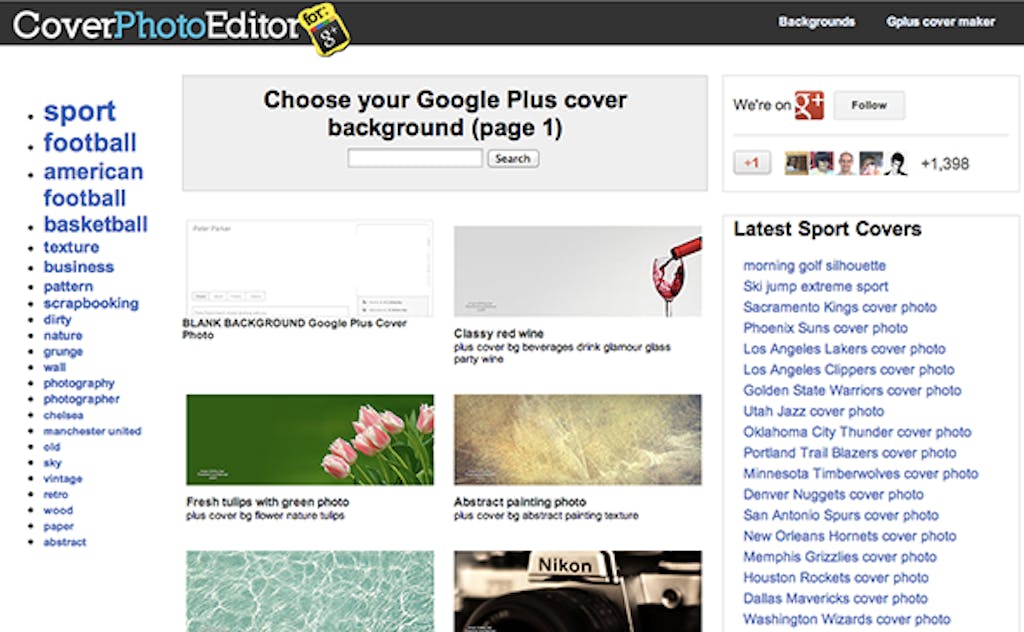1024x632 pixels.
Task: Open the Gplus cover maker page
Action: click(940, 21)
